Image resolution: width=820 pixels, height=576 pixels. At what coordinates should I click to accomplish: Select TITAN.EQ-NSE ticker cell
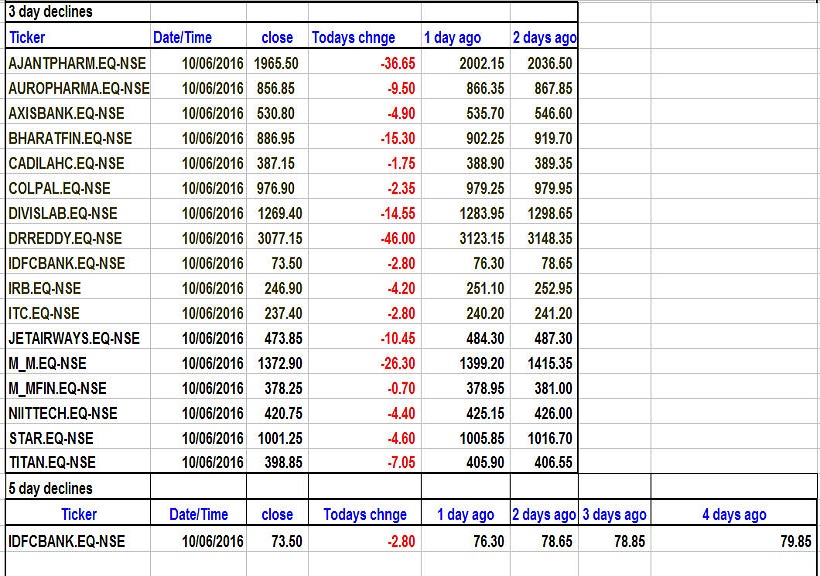coord(52,462)
